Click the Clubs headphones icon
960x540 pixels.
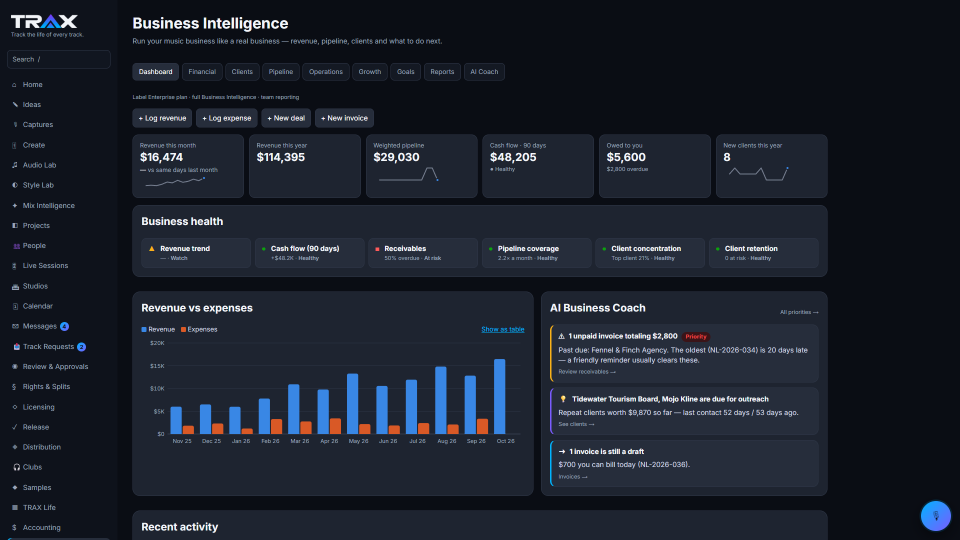pyautogui.click(x=16, y=467)
